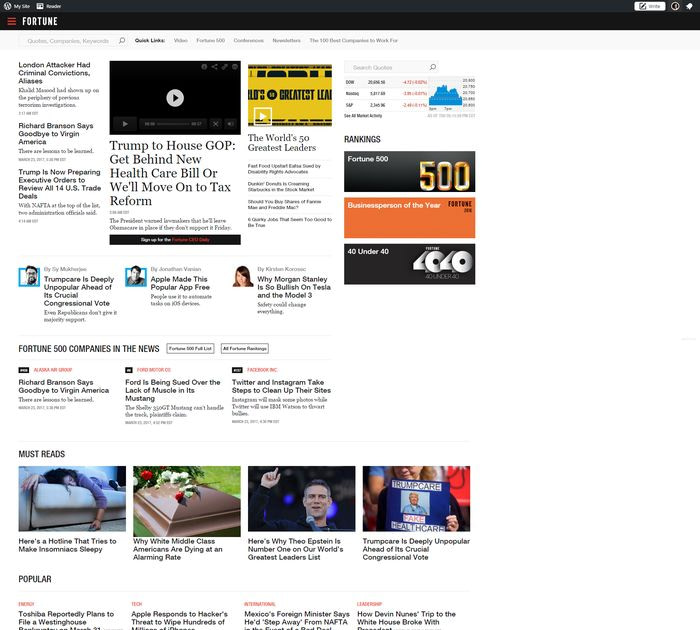The width and height of the screenshot is (700, 630).
Task: Open the 40 Under 40 rankings banner
Action: click(x=409, y=264)
